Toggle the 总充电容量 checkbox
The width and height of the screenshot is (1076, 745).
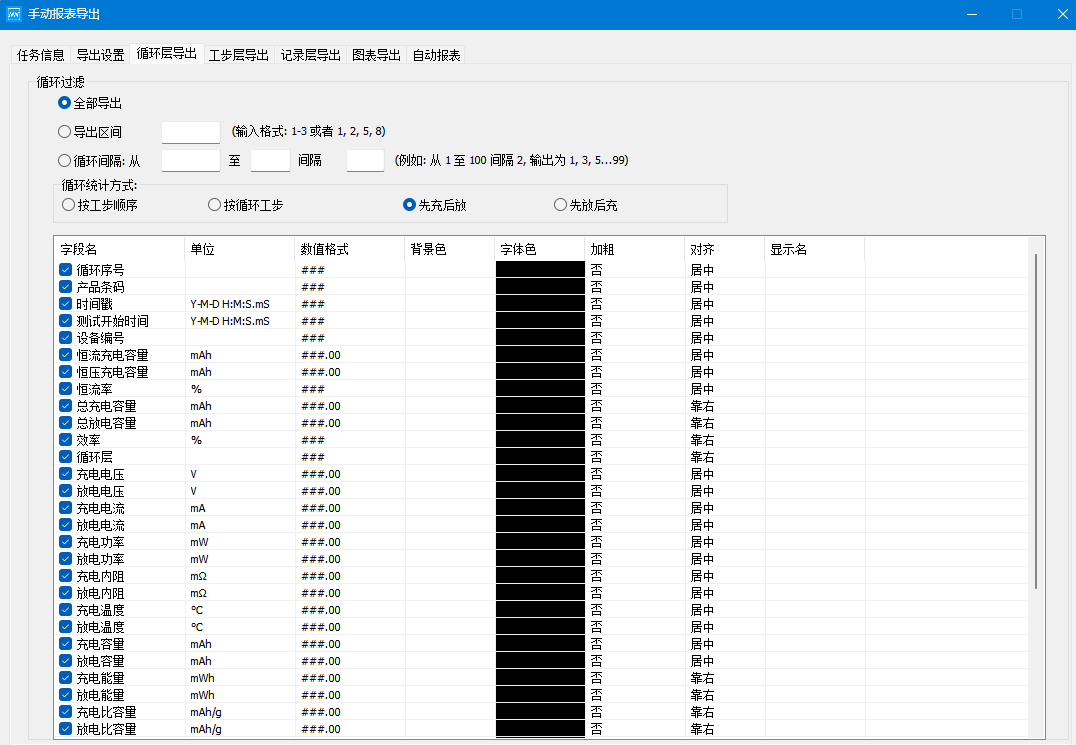click(66, 405)
